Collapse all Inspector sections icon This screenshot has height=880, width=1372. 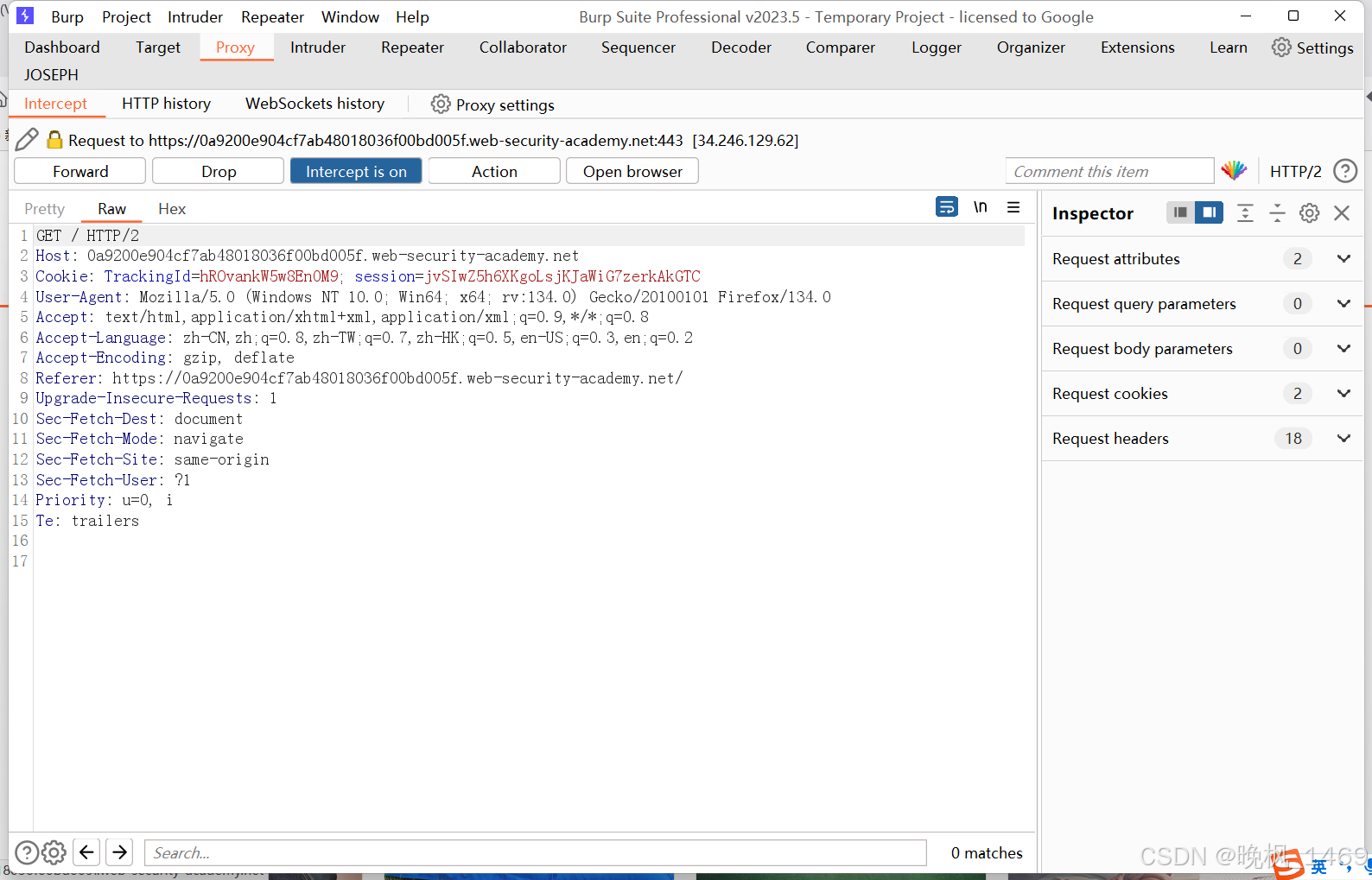tap(1277, 213)
